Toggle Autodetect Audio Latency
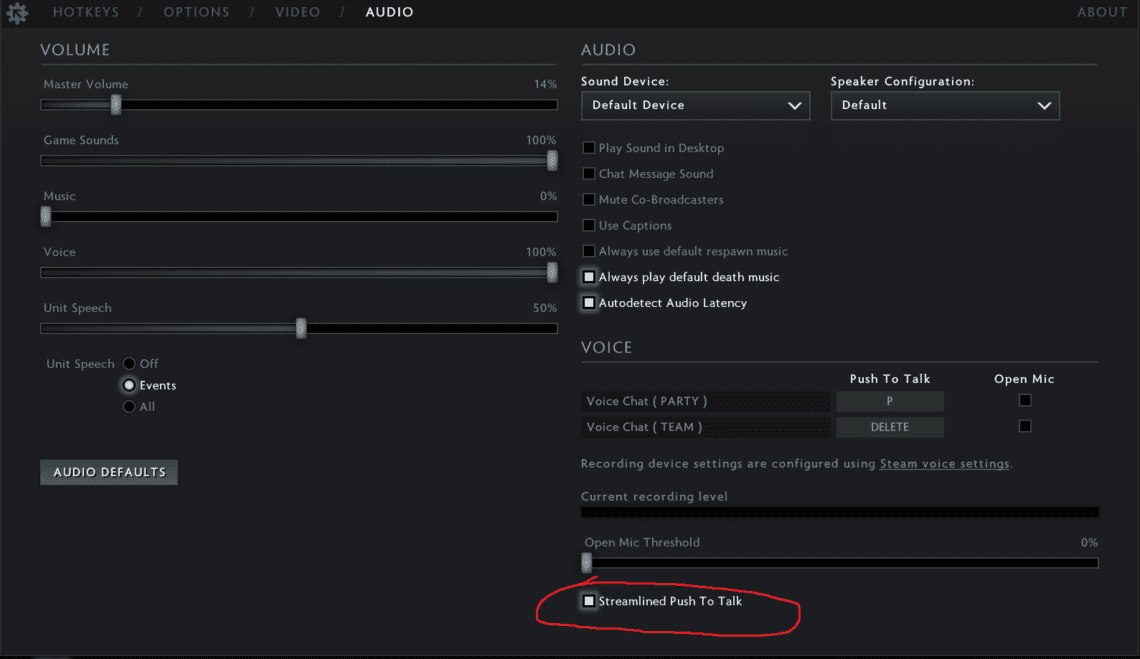Screen dimensions: 1140x659 [589, 302]
